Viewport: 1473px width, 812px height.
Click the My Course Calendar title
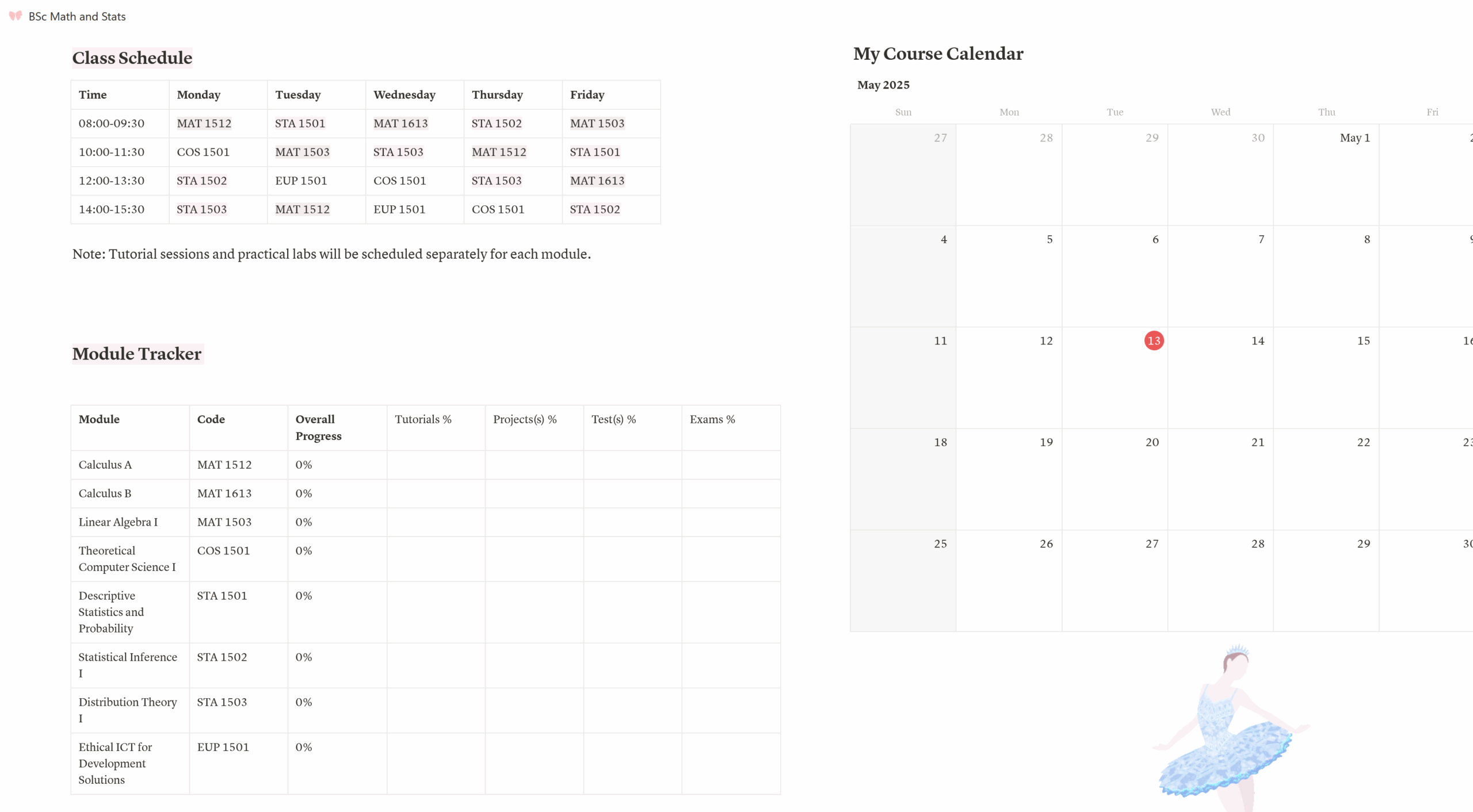click(938, 53)
